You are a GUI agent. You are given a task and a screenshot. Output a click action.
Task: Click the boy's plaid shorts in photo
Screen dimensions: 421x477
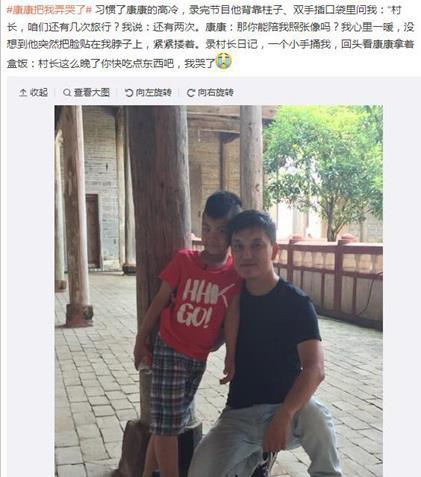(x=175, y=387)
